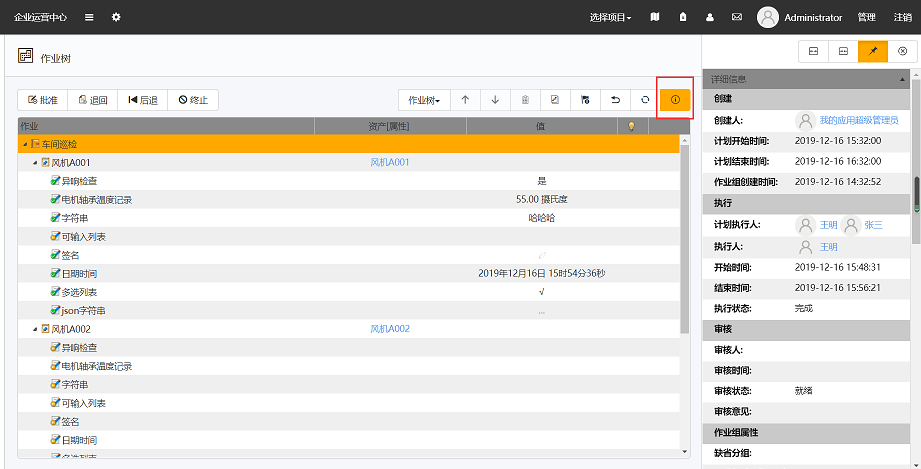The image size is (921, 469).
Task: Click the move down arrow icon
Action: click(x=495, y=100)
